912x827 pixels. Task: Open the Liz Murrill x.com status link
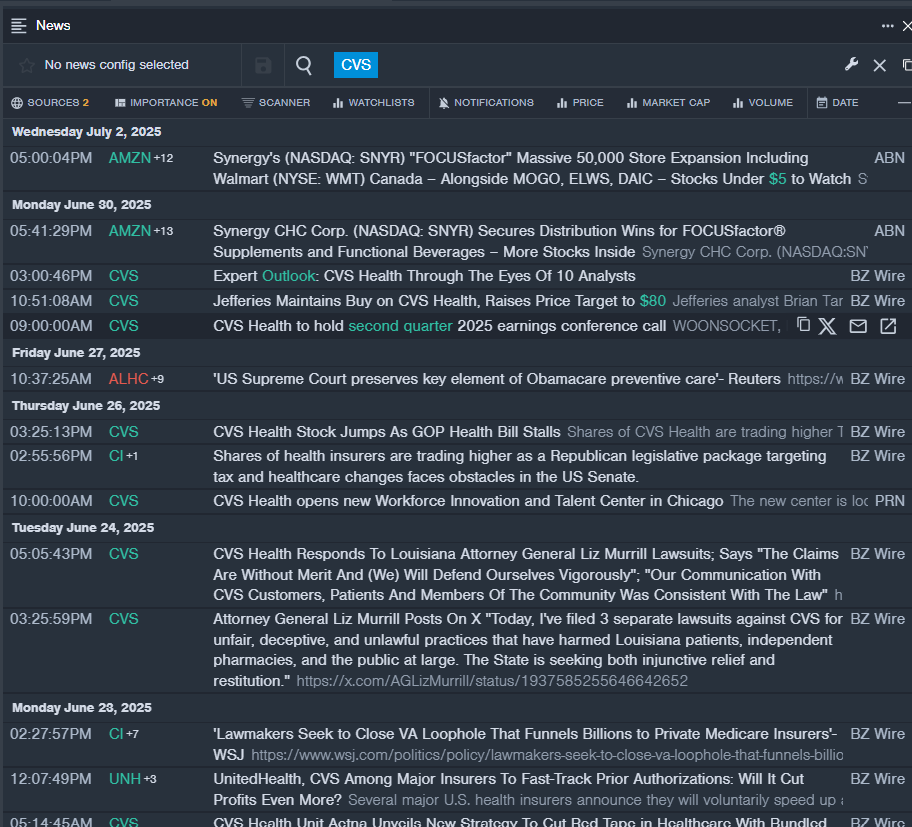click(x=492, y=681)
